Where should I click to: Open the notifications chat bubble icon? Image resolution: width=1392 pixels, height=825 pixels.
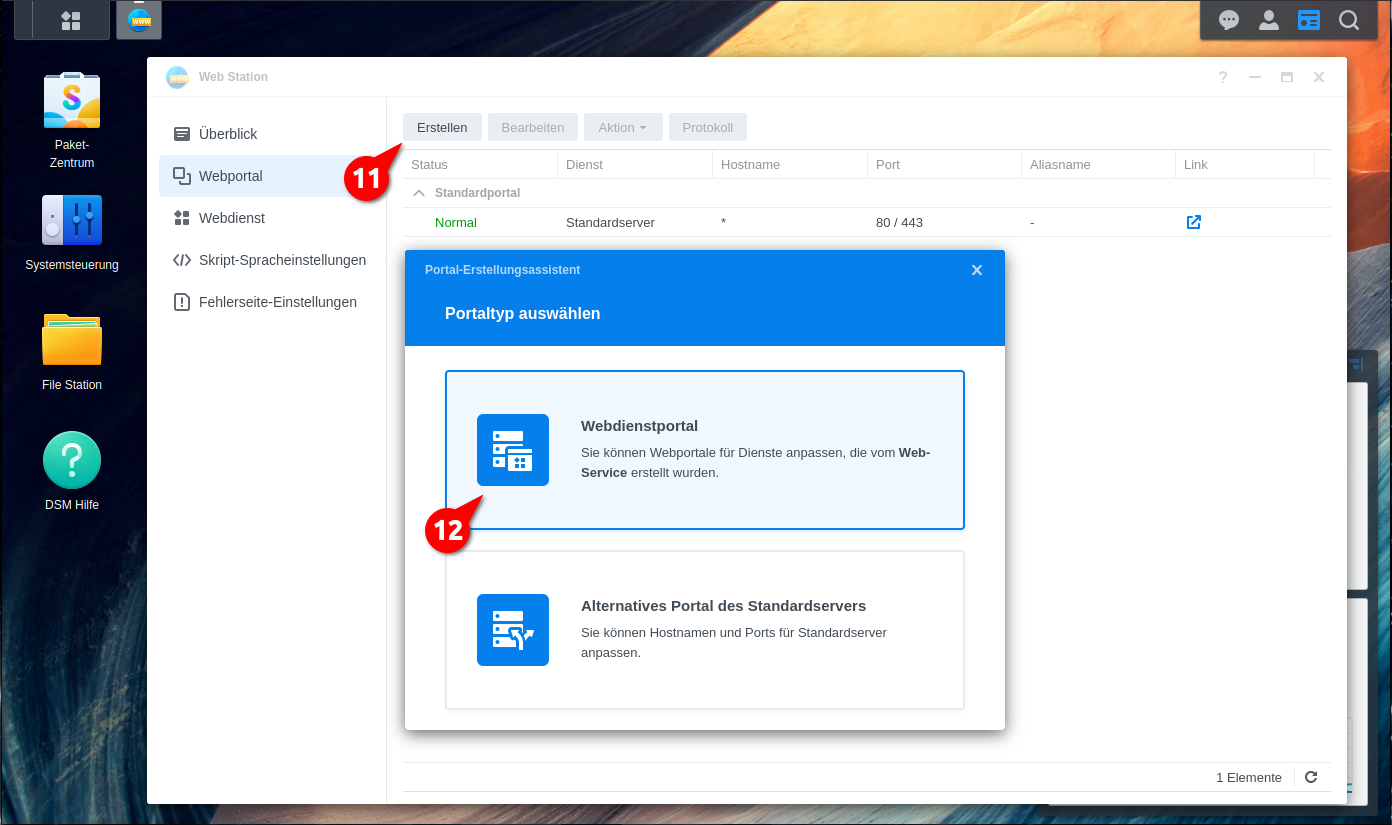point(1229,20)
